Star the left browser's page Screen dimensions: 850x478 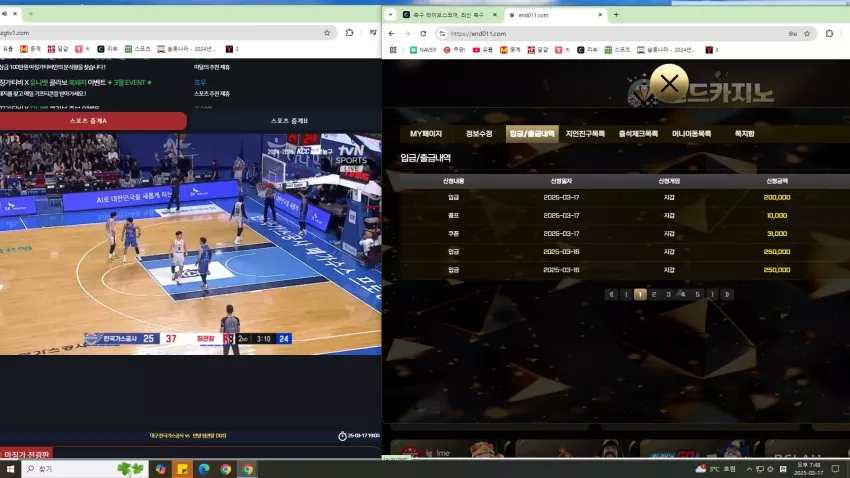tap(327, 33)
